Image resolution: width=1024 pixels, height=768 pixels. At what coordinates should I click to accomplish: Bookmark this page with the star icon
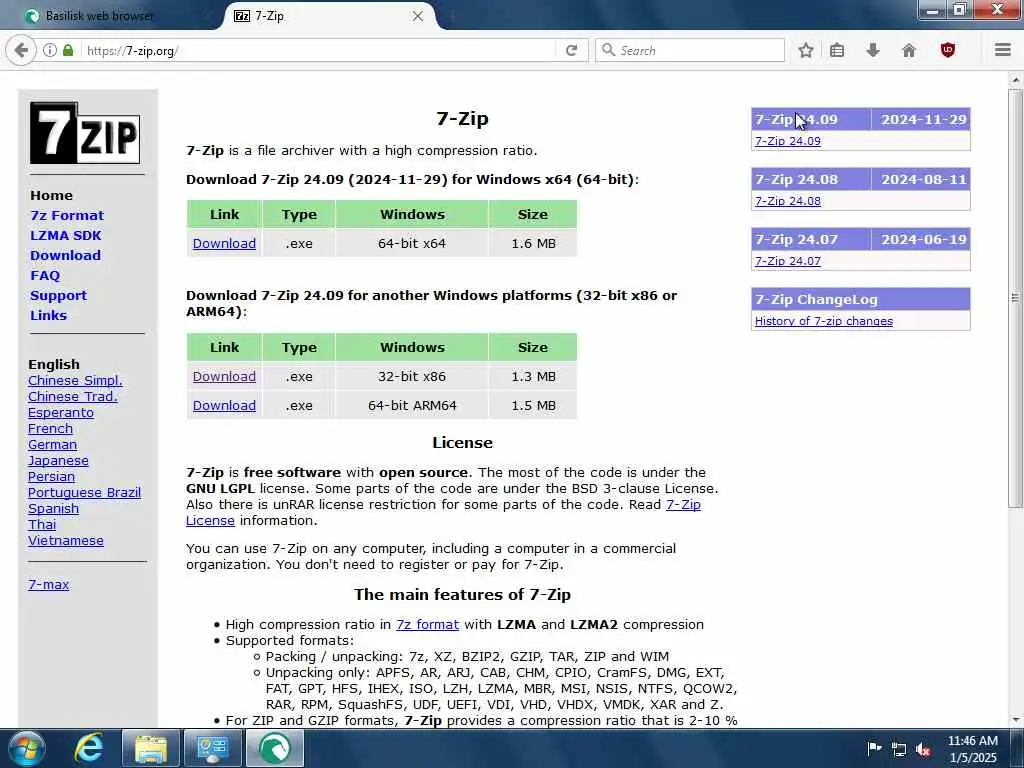point(806,50)
